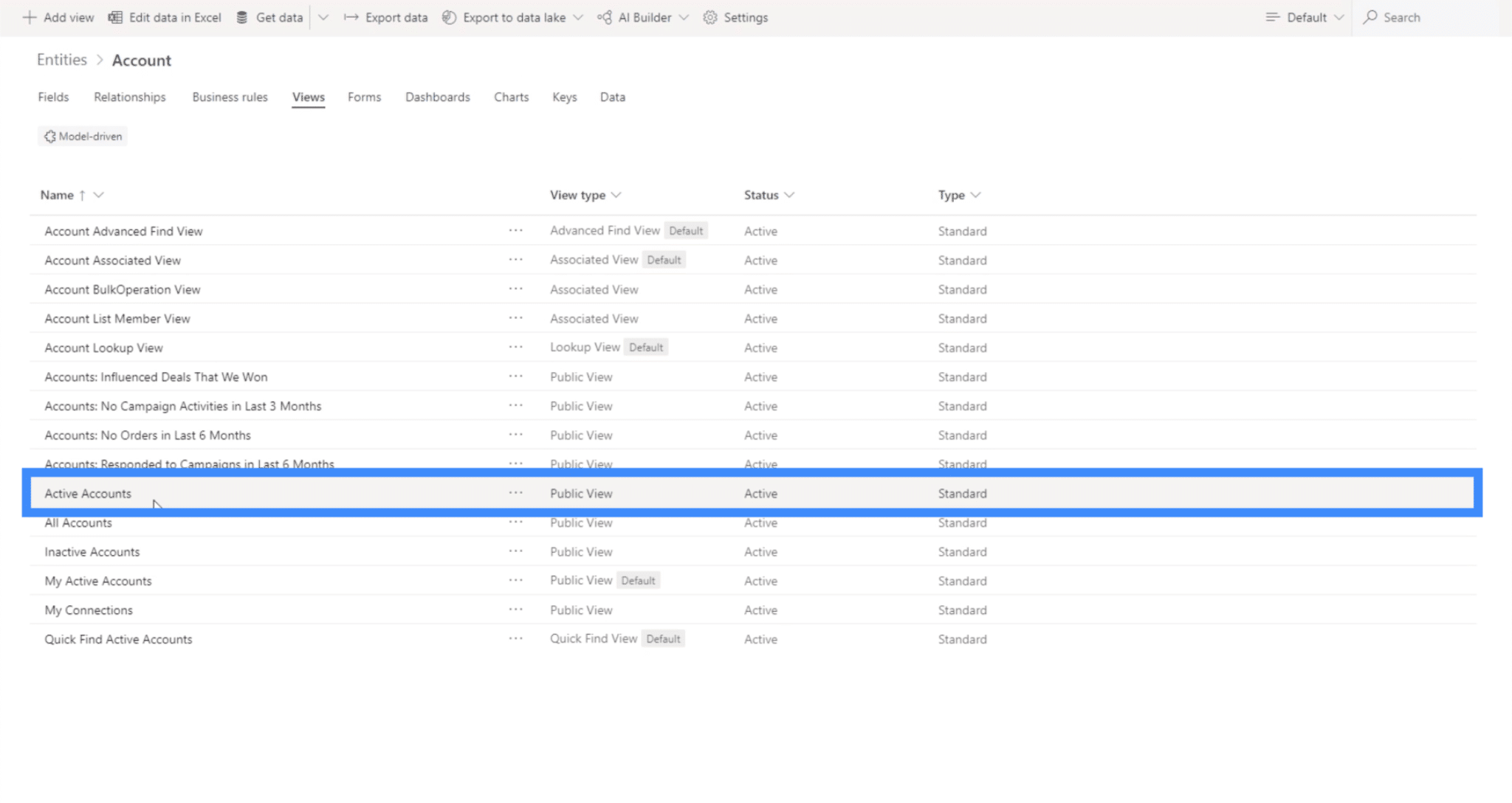Click the Export data arrow icon

point(351,17)
